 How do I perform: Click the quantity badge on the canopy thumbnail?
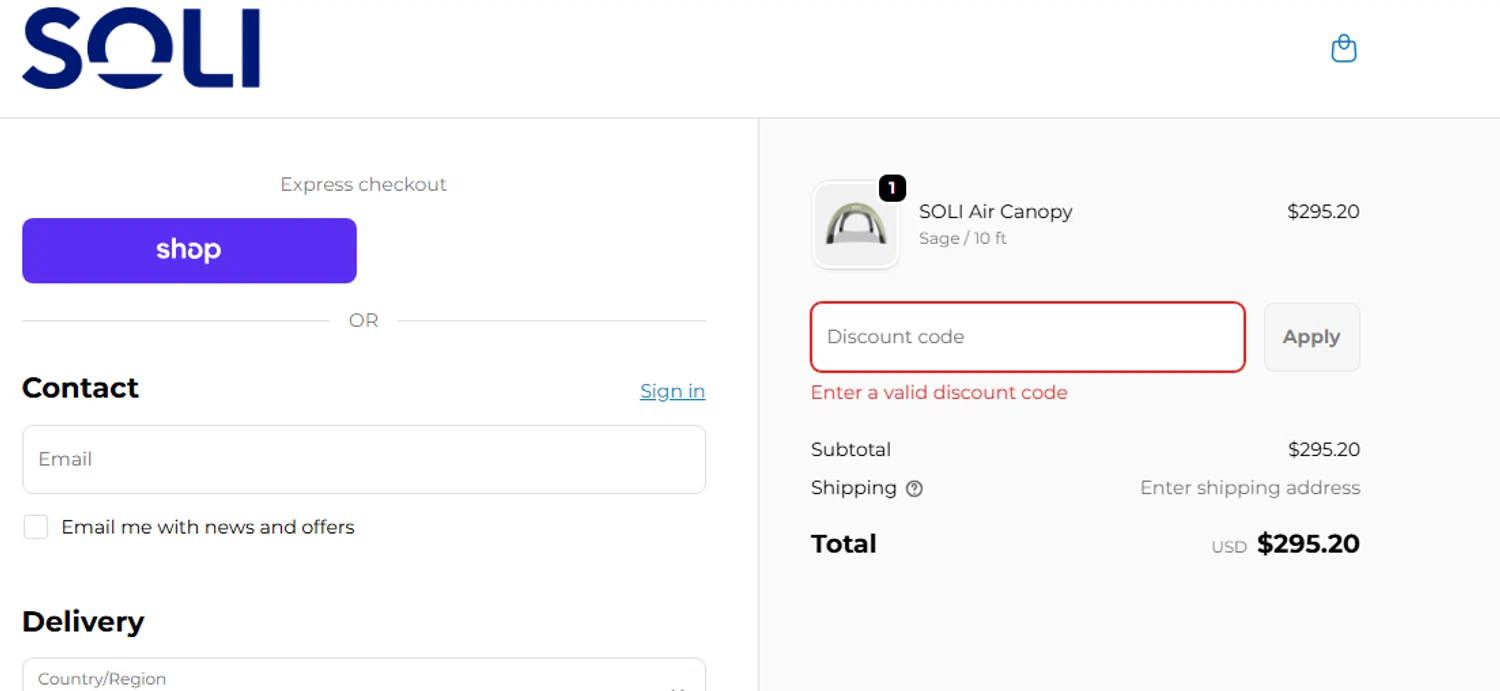[892, 188]
